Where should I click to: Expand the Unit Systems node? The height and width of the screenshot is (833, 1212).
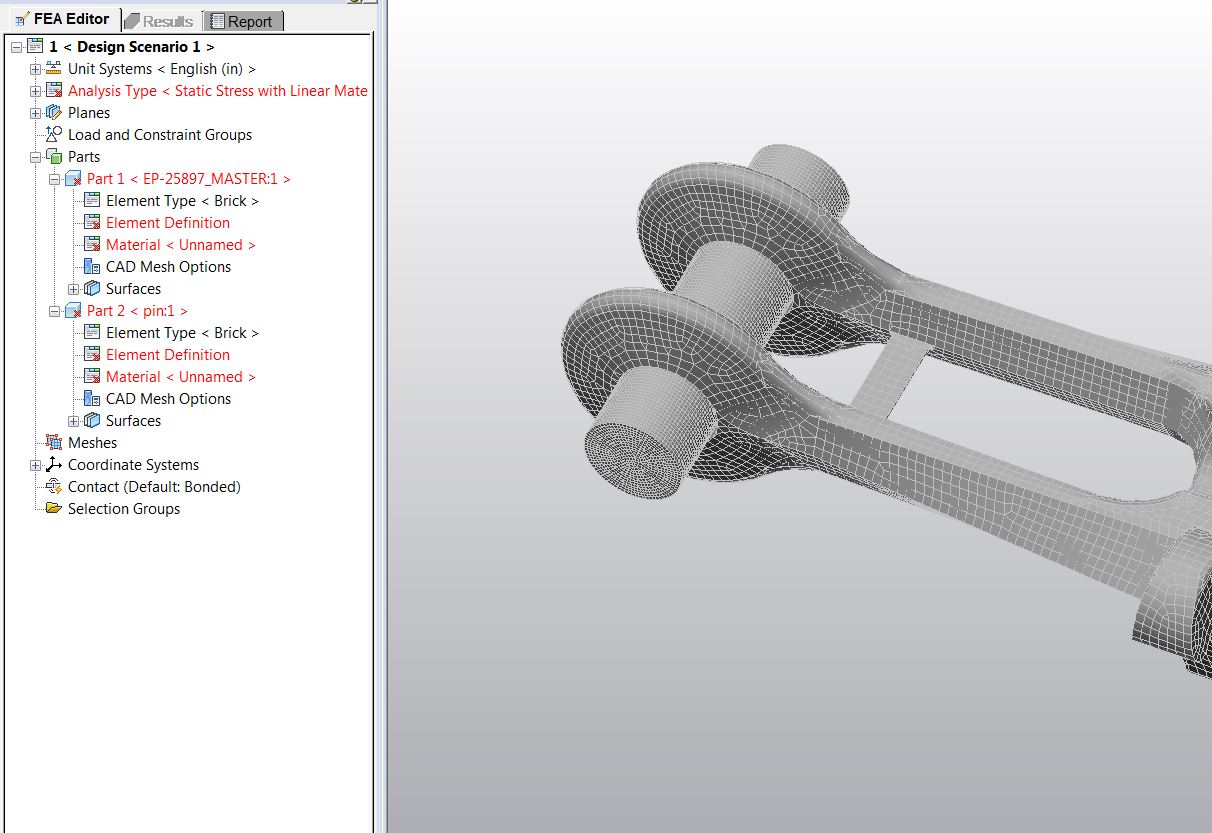35,69
